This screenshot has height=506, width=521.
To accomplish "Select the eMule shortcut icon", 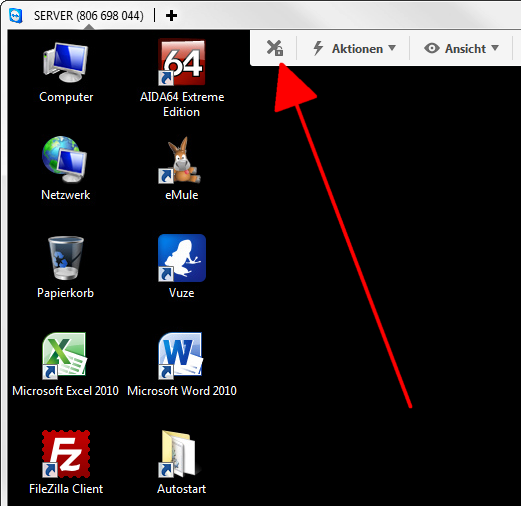I will (180, 160).
